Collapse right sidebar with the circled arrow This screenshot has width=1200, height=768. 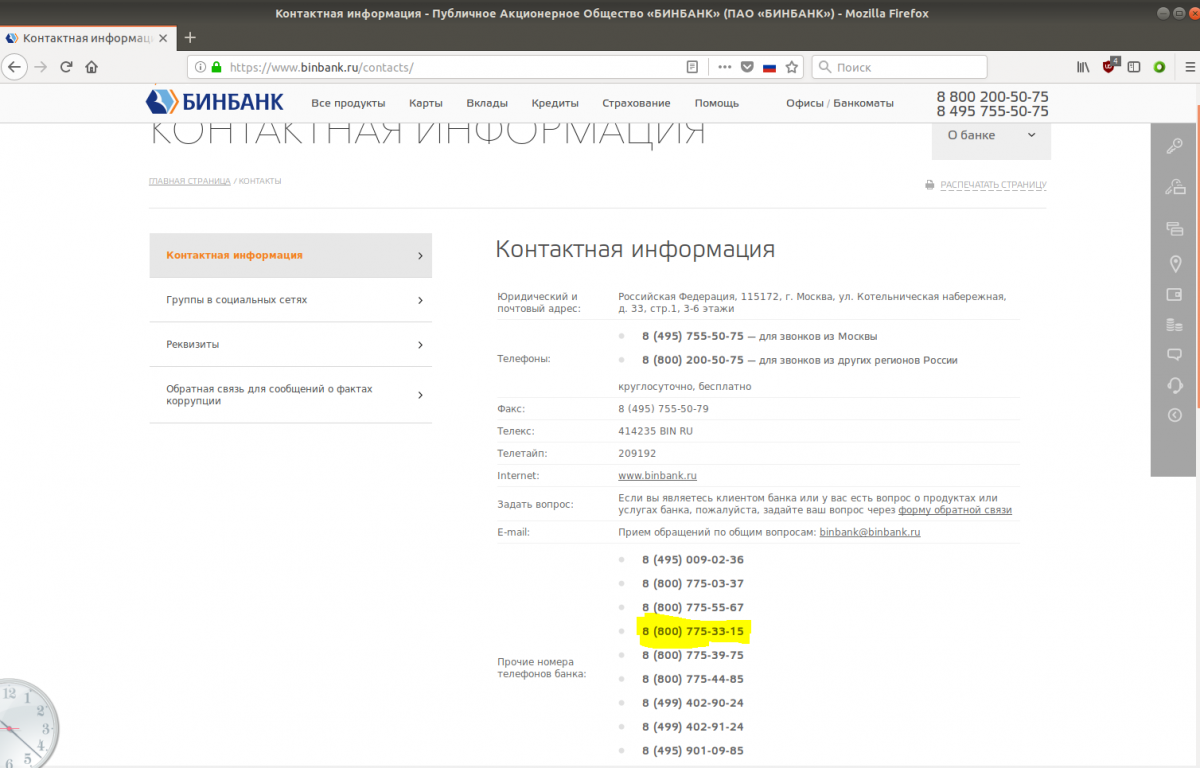(x=1175, y=415)
